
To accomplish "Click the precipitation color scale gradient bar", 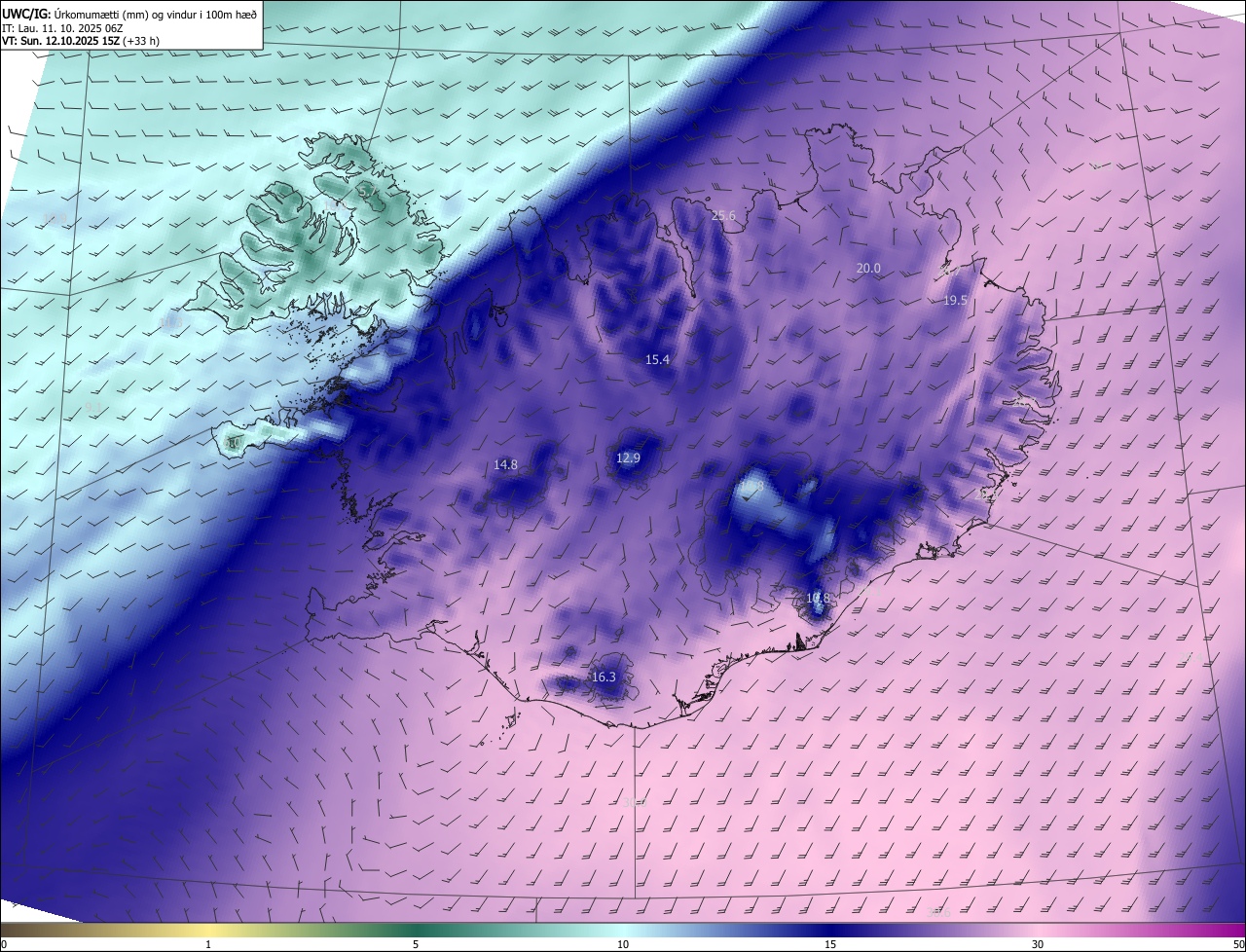I will coord(623,930).
